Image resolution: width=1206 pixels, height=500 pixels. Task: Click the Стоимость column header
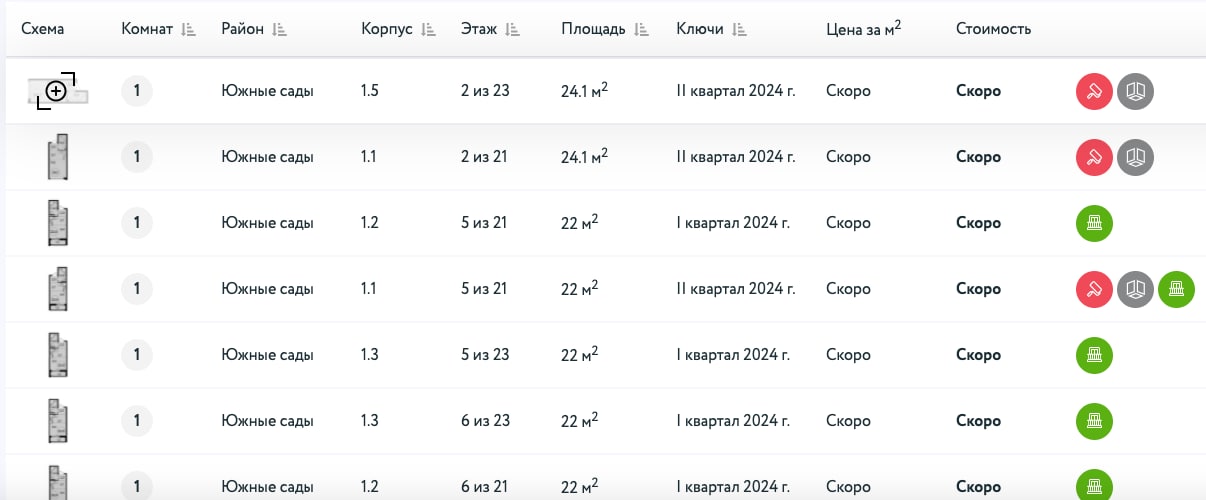pos(993,29)
